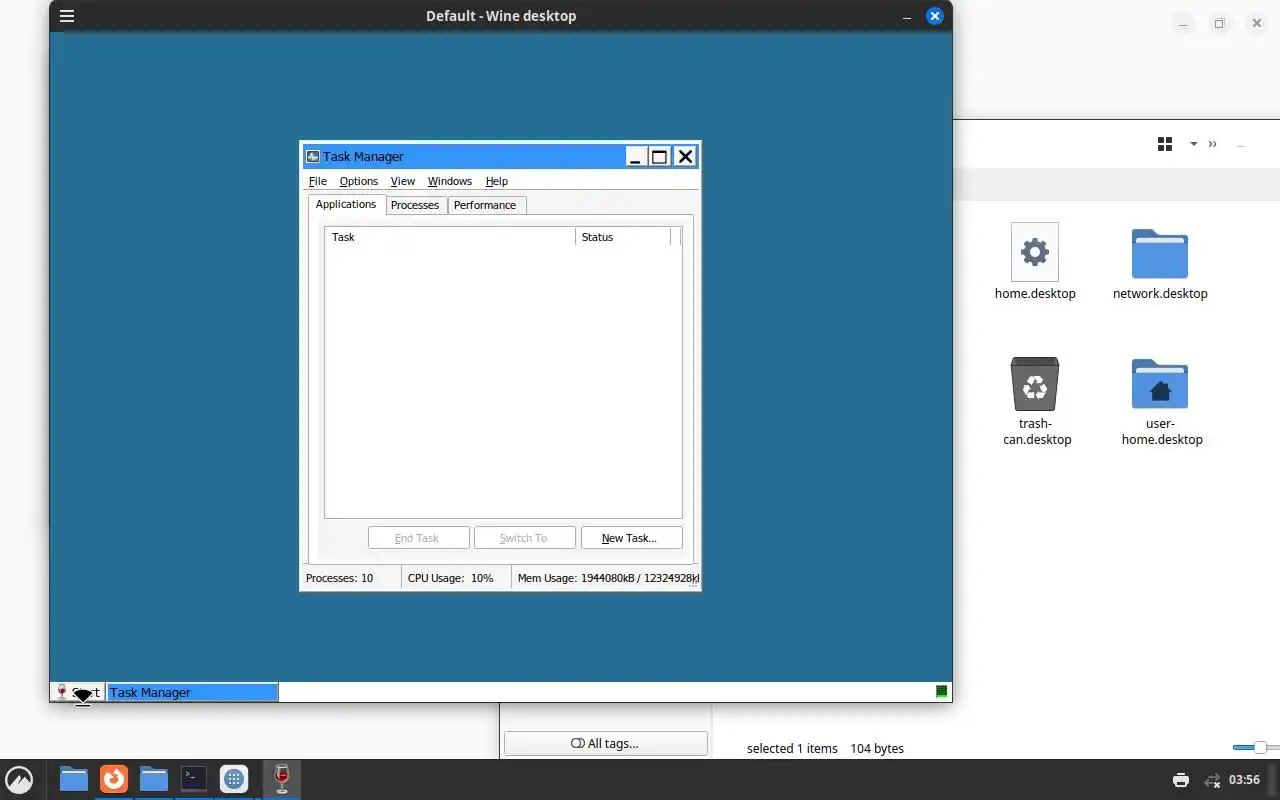Click the app grid icon in panel
The image size is (1280, 800).
[234, 778]
